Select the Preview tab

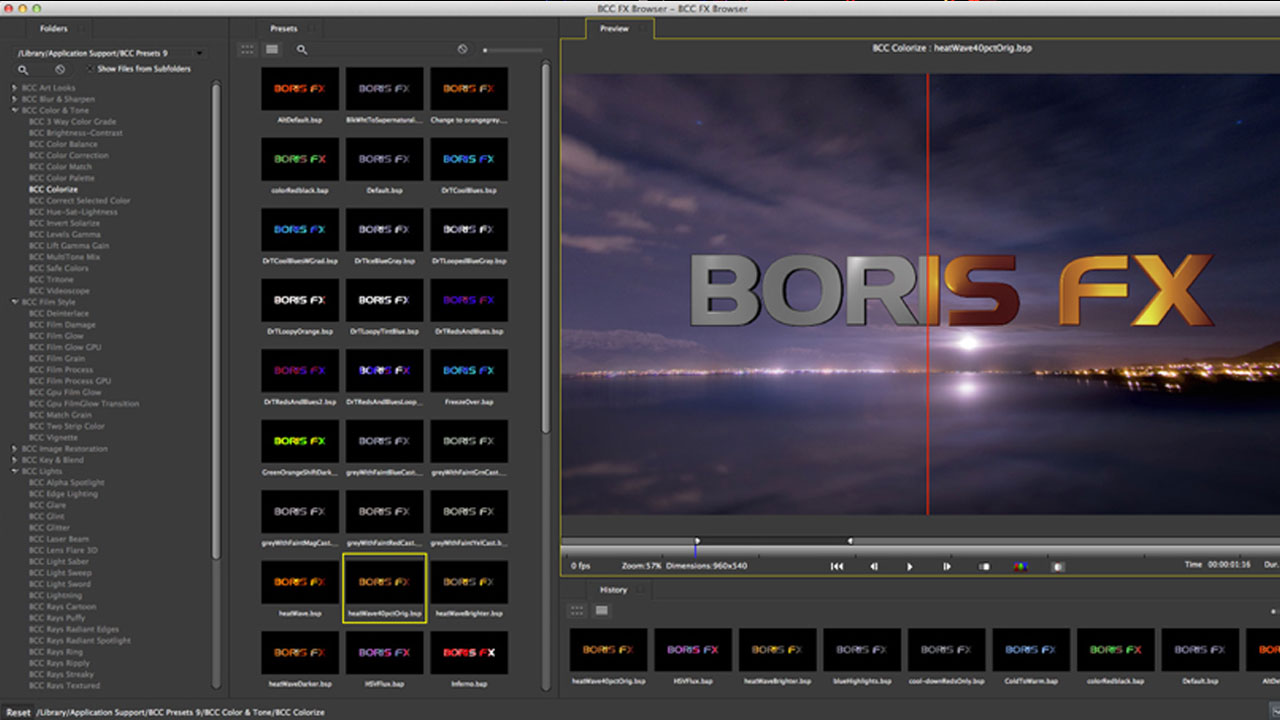pyautogui.click(x=614, y=29)
